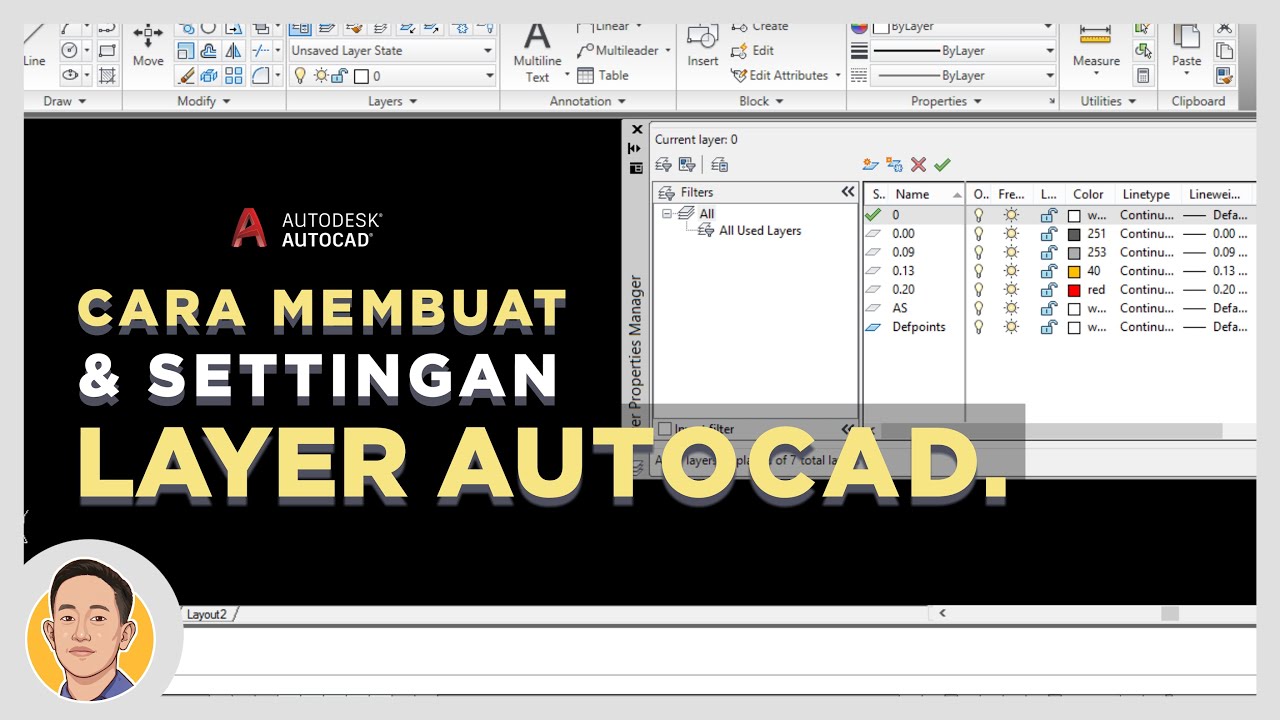Click the Insert block tool
The image size is (1280, 720).
(703, 48)
